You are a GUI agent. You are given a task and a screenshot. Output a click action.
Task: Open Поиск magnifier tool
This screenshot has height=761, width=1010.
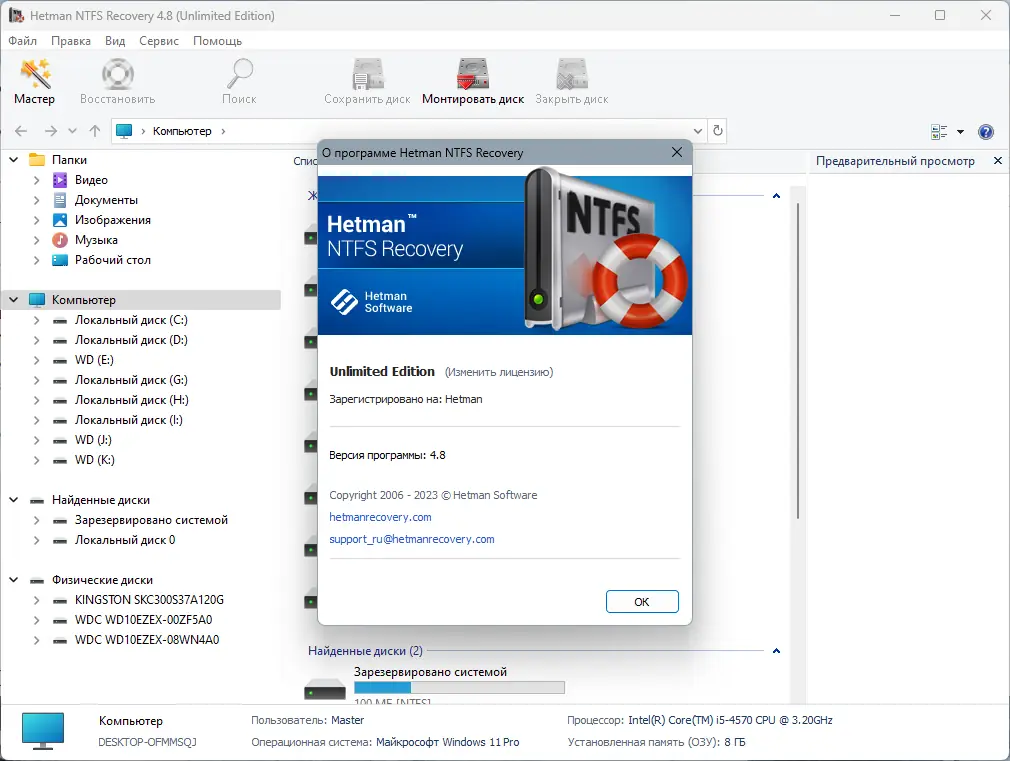[240, 74]
